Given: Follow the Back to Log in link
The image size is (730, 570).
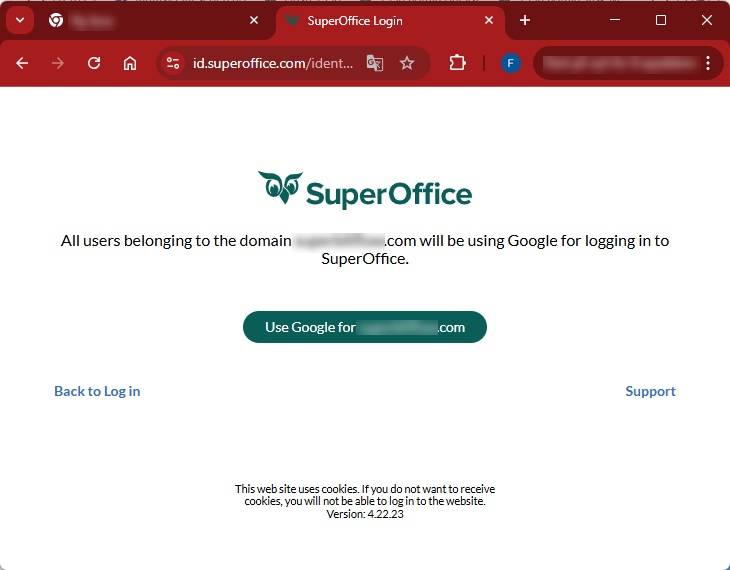Looking at the screenshot, I should [x=97, y=391].
